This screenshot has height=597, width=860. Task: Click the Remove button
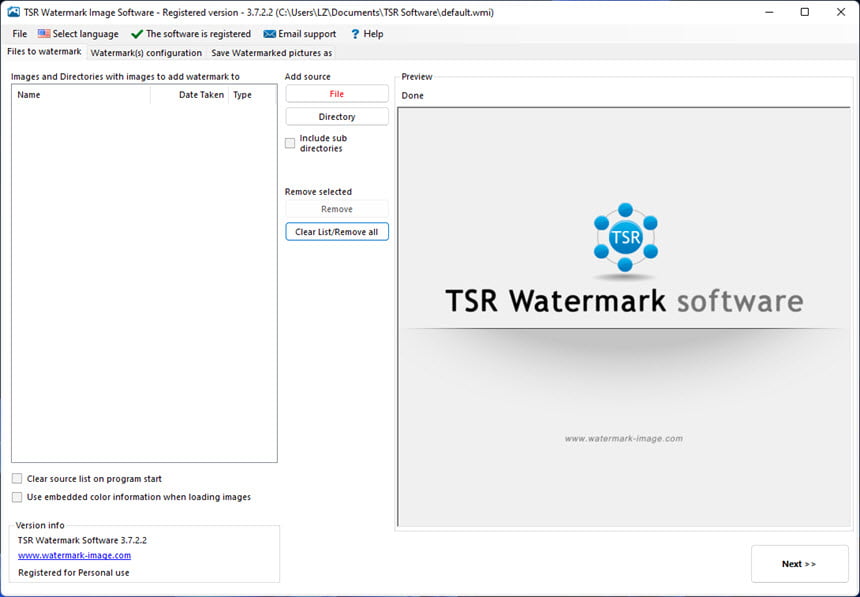[x=337, y=209]
